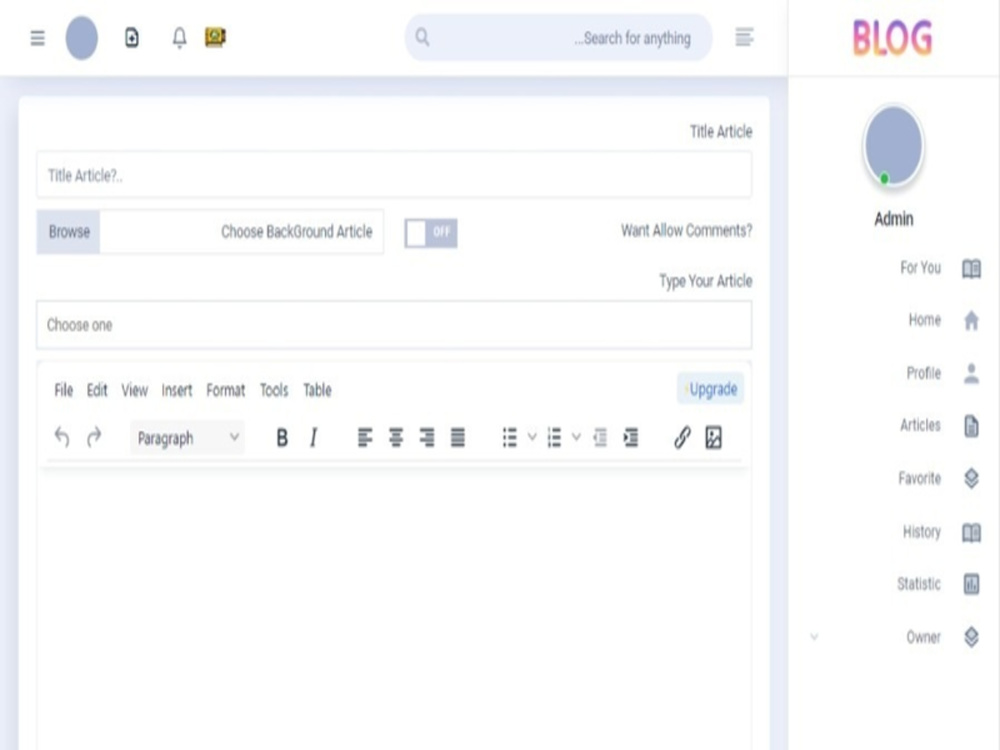Justify the text

458,438
